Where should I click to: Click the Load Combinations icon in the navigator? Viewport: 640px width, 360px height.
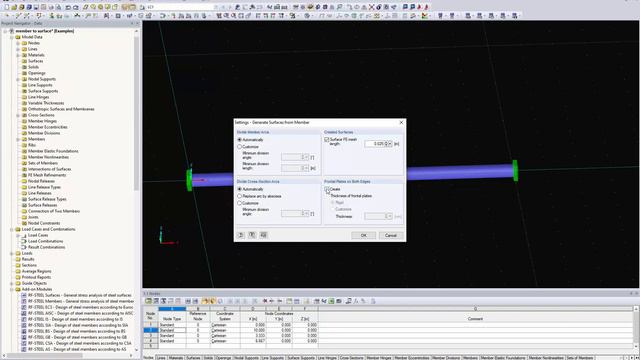pos(24,241)
